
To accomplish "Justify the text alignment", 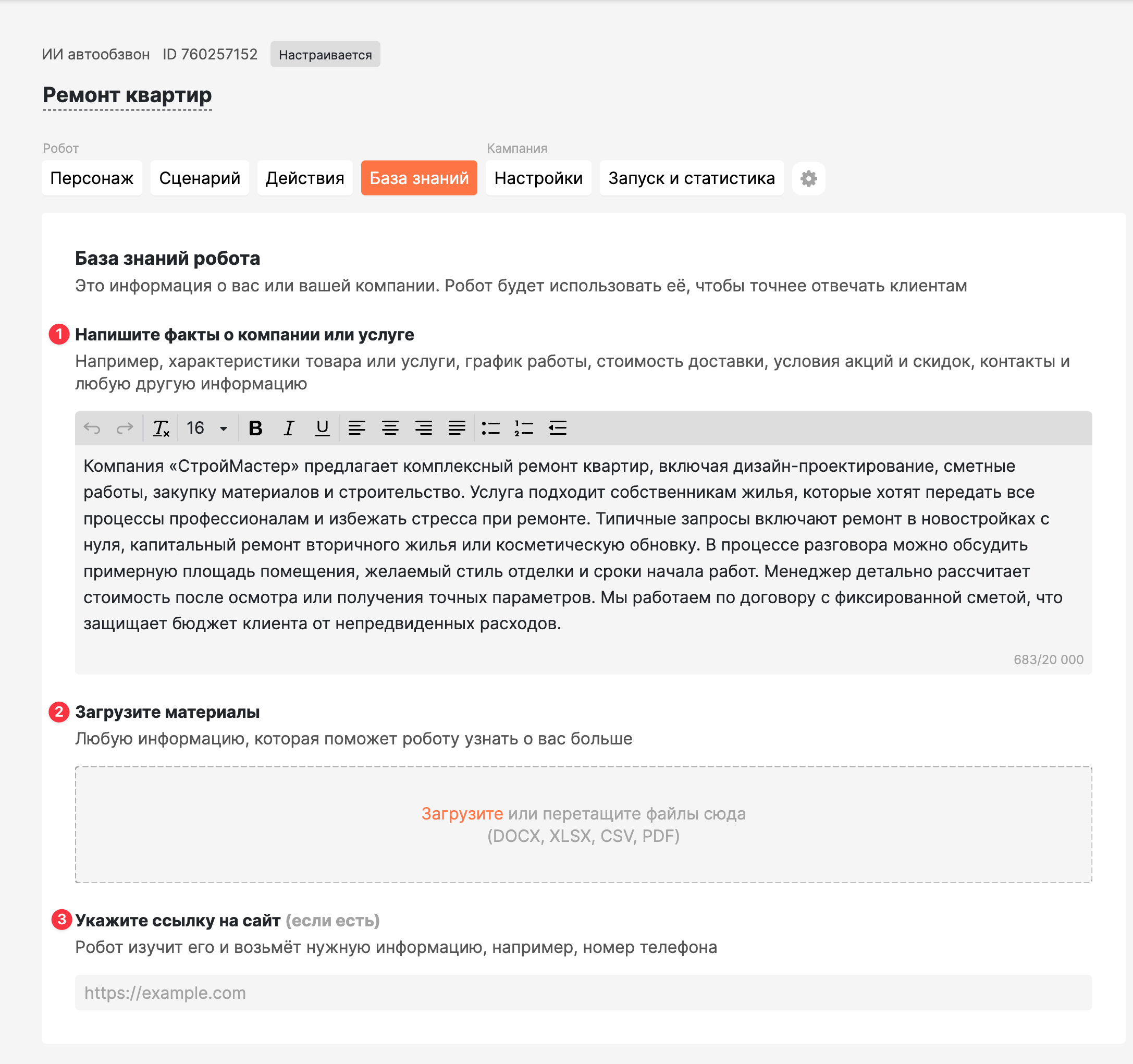I will click(x=457, y=428).
